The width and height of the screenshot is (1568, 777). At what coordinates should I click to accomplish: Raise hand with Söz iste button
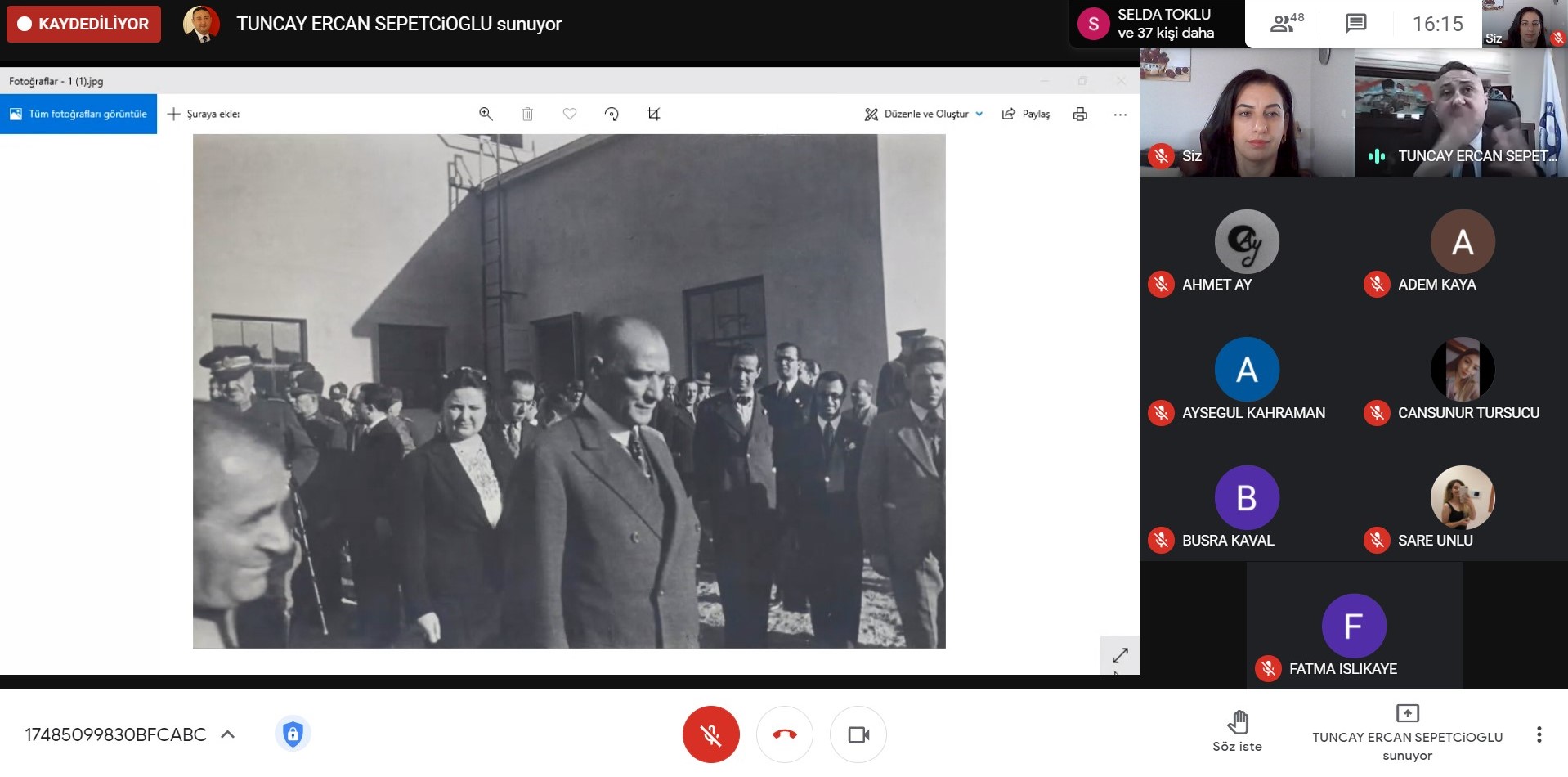pyautogui.click(x=1237, y=731)
